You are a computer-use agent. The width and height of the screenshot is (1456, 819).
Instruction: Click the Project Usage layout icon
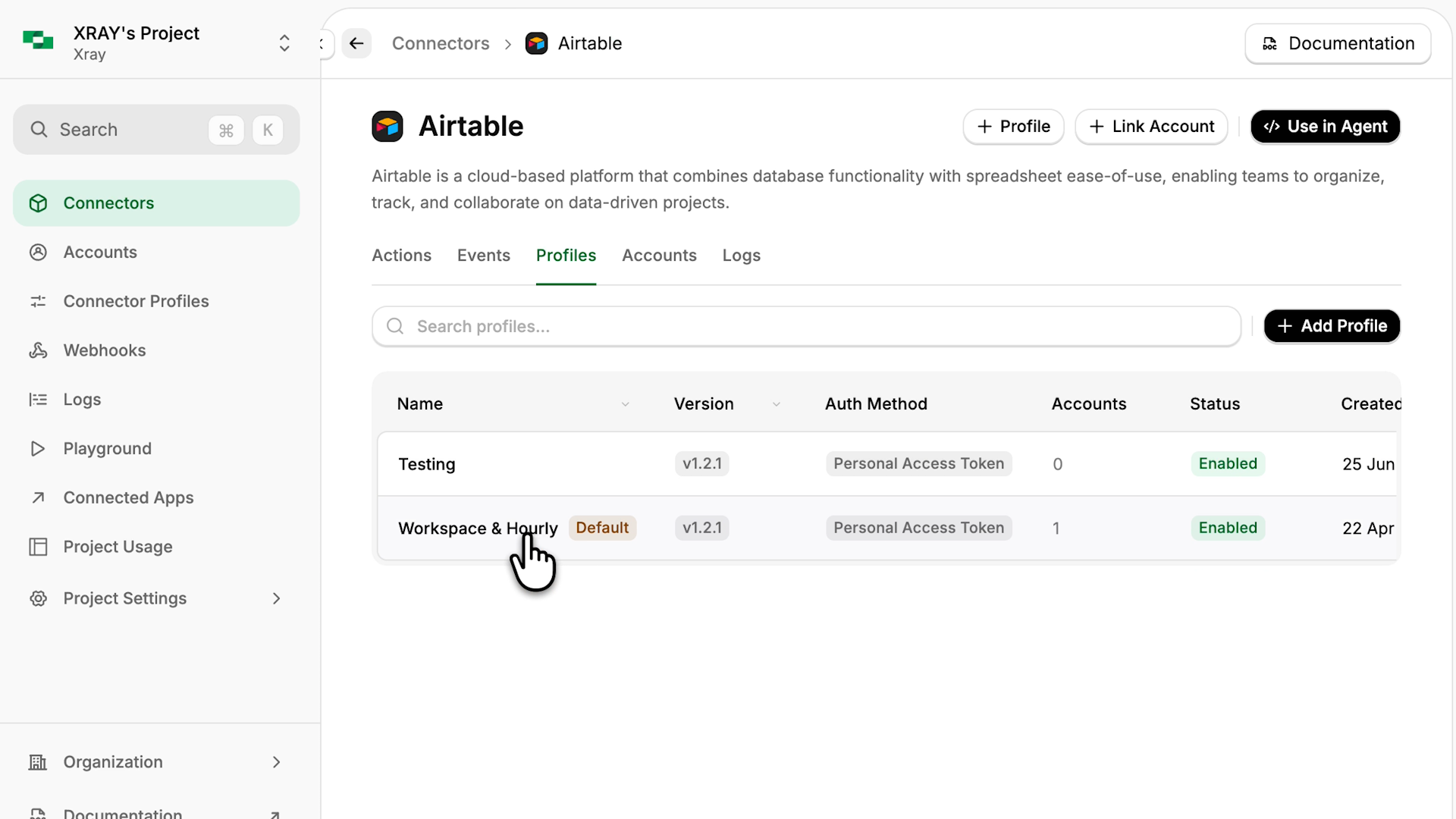[38, 547]
